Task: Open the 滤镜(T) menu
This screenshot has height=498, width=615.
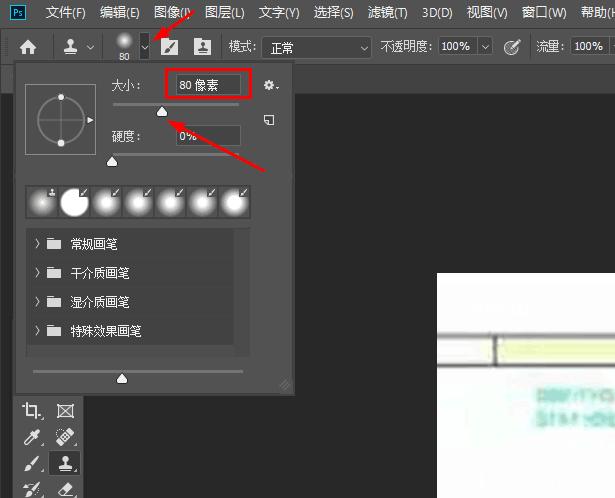Action: tap(387, 13)
